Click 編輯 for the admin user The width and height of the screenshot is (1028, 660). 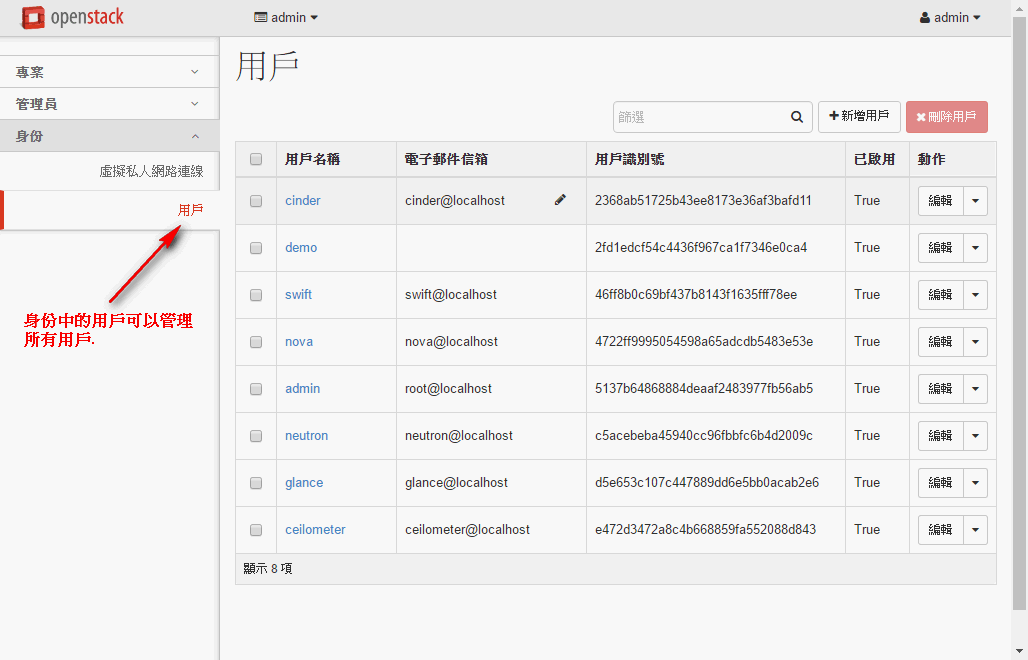coord(940,389)
